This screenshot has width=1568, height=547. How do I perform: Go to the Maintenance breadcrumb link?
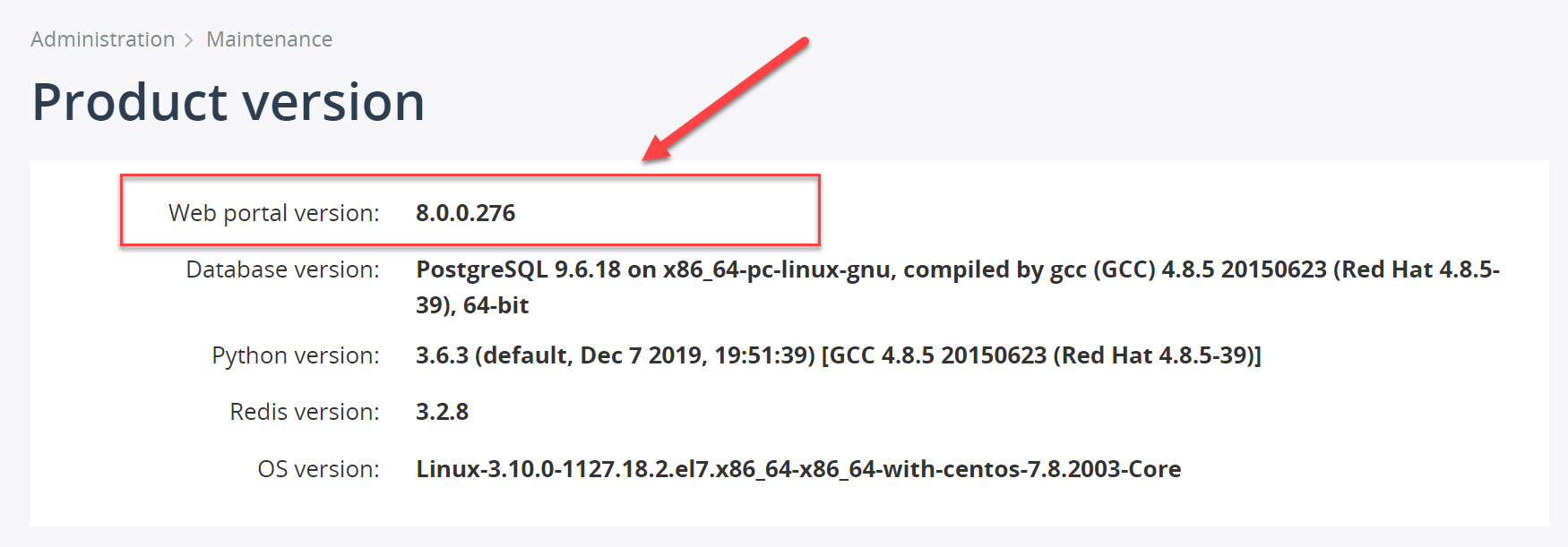coord(270,39)
